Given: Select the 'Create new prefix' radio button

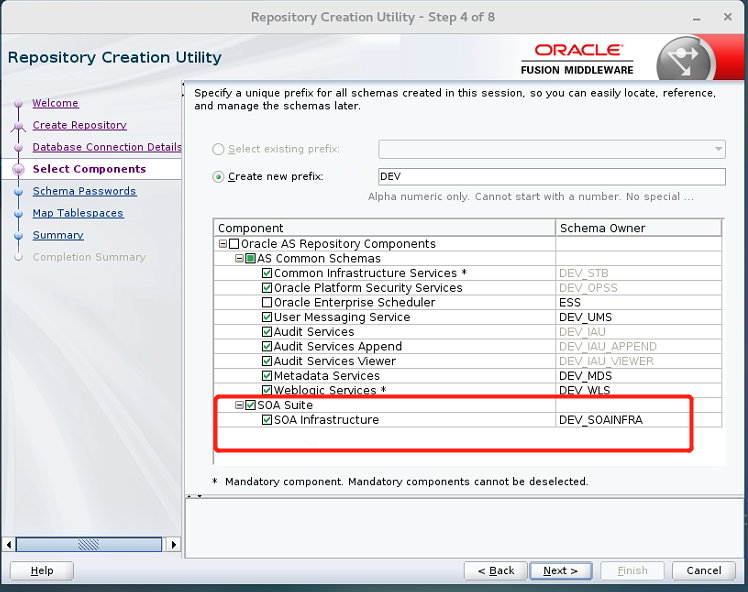Looking at the screenshot, I should (x=218, y=177).
